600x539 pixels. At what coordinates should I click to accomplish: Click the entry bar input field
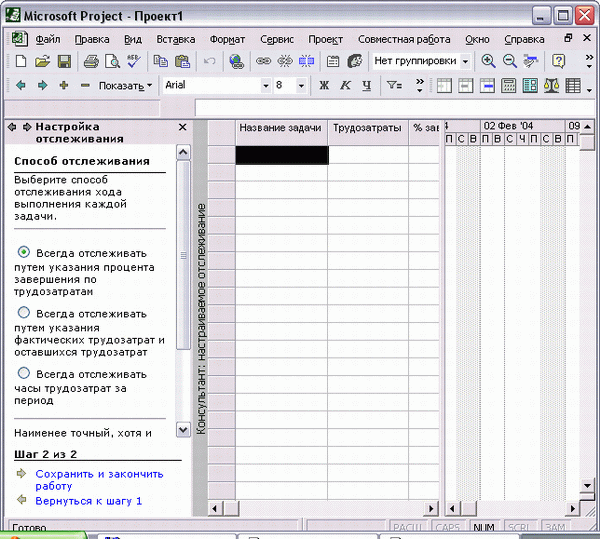coord(394,108)
